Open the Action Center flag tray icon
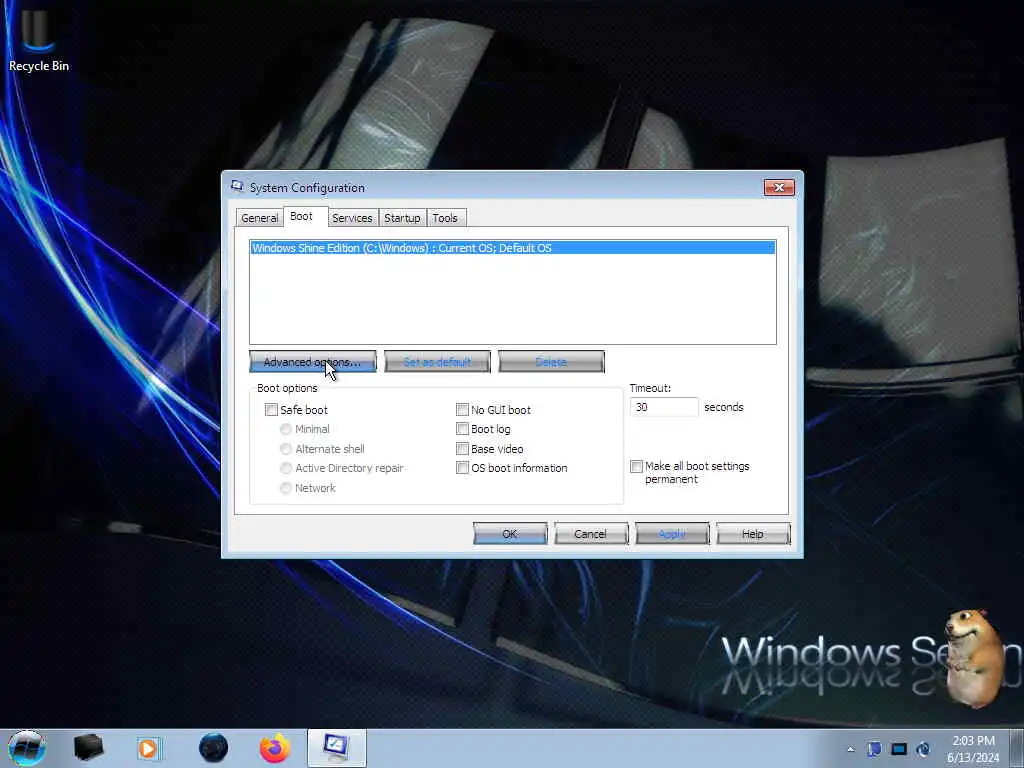 874,749
